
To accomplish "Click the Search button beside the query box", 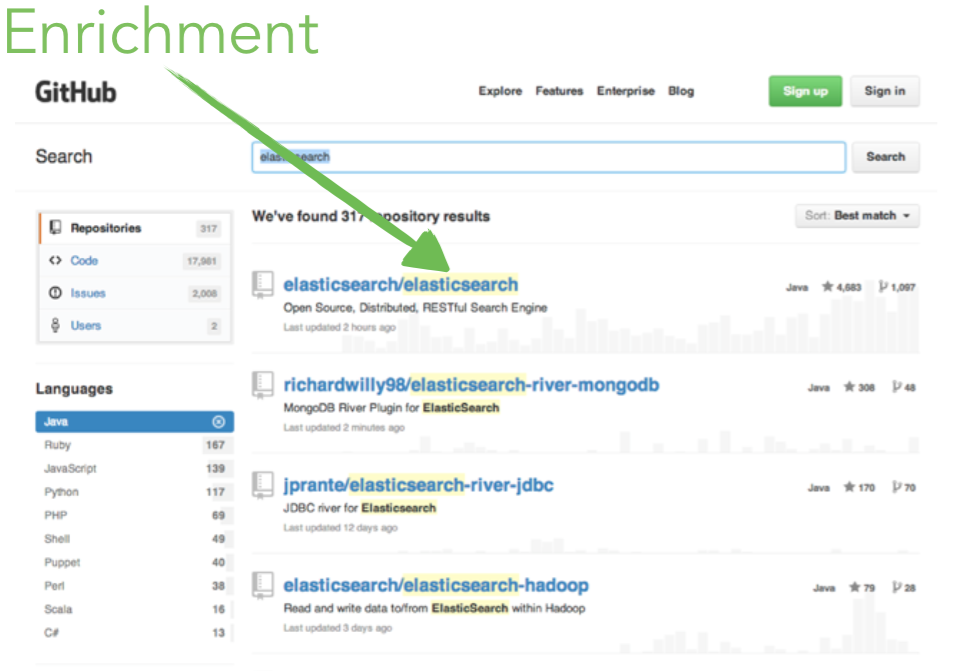I will pos(885,157).
